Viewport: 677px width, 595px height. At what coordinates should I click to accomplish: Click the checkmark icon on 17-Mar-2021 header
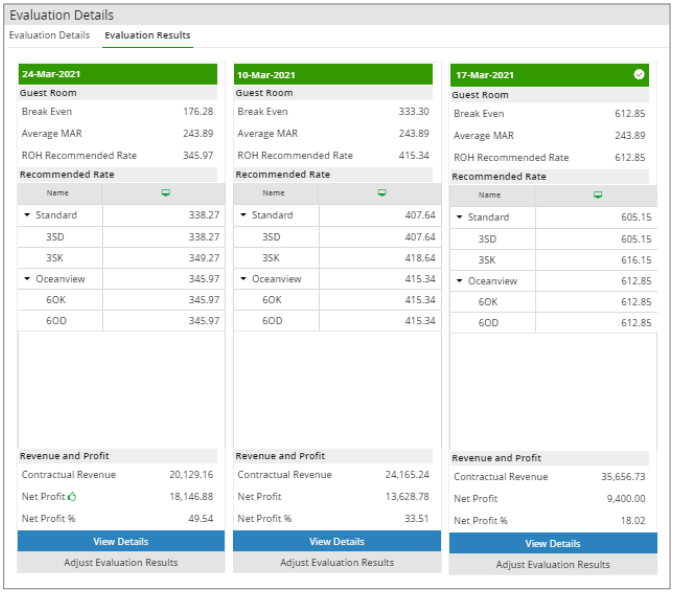(x=639, y=74)
